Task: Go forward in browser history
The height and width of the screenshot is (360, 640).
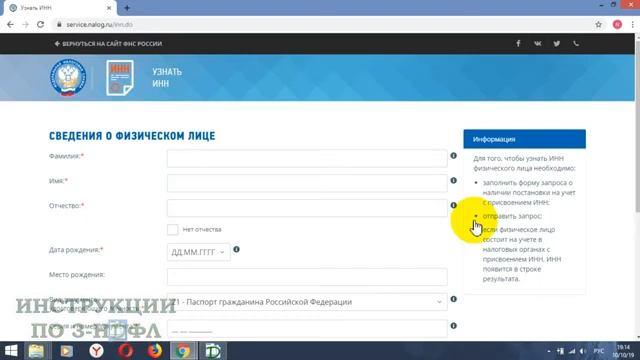Action: tap(25, 24)
